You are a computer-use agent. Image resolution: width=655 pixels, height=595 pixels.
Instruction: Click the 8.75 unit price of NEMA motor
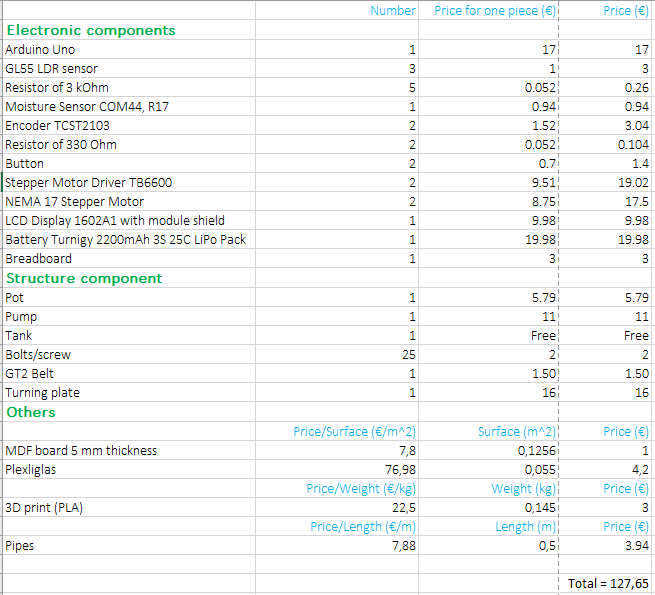488,201
